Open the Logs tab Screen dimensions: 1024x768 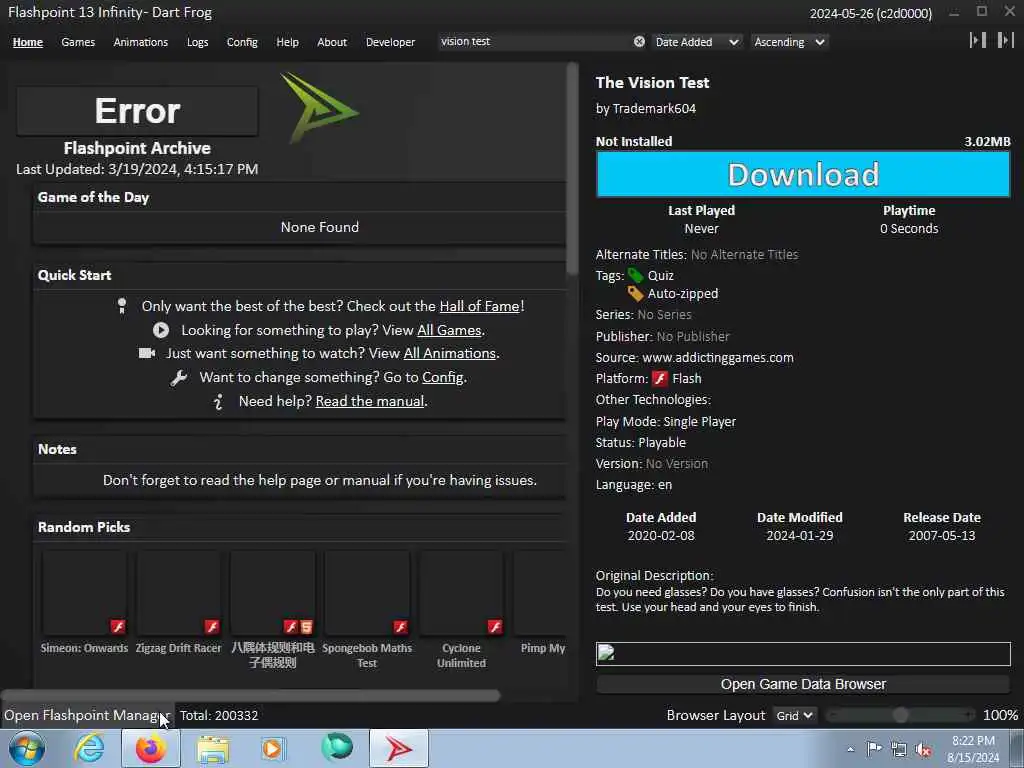pos(197,42)
